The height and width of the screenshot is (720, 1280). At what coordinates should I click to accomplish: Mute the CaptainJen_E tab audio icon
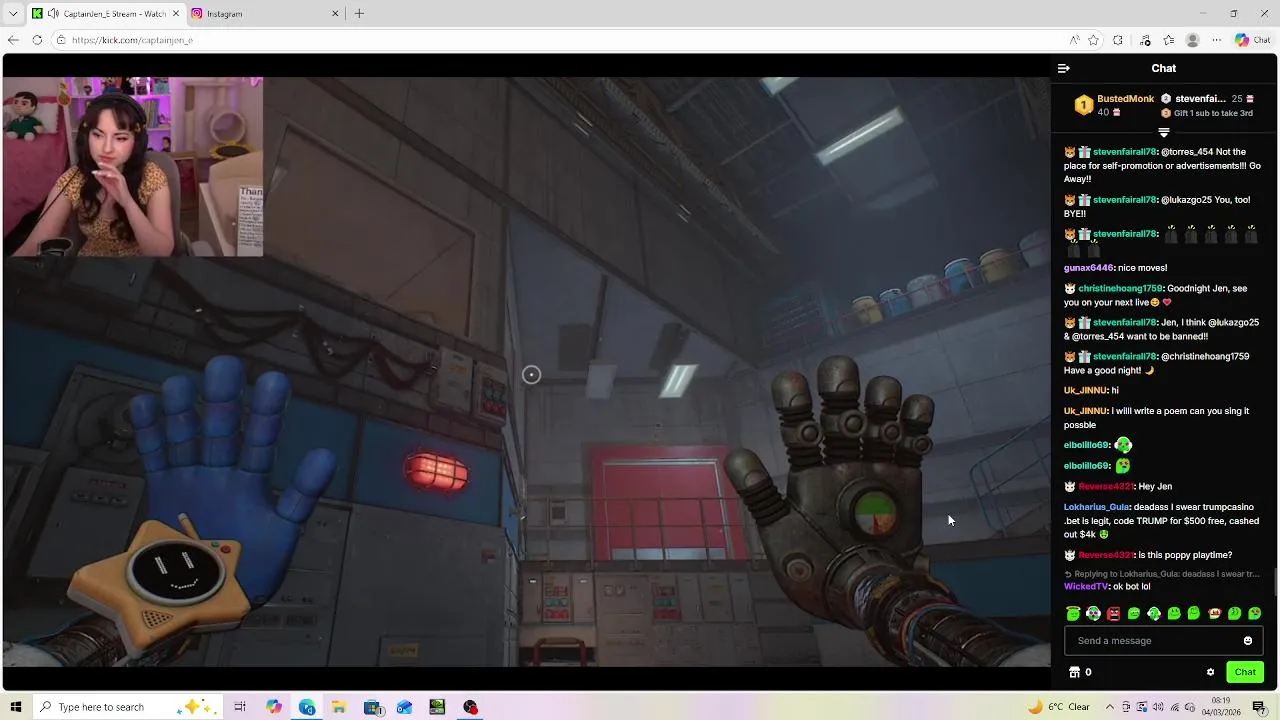point(53,14)
